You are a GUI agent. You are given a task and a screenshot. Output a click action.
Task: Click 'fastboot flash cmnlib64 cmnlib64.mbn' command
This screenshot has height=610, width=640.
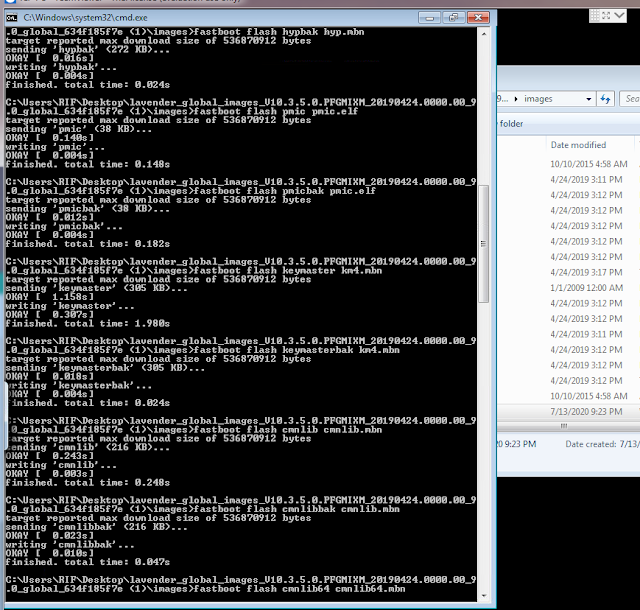[x=300, y=589]
